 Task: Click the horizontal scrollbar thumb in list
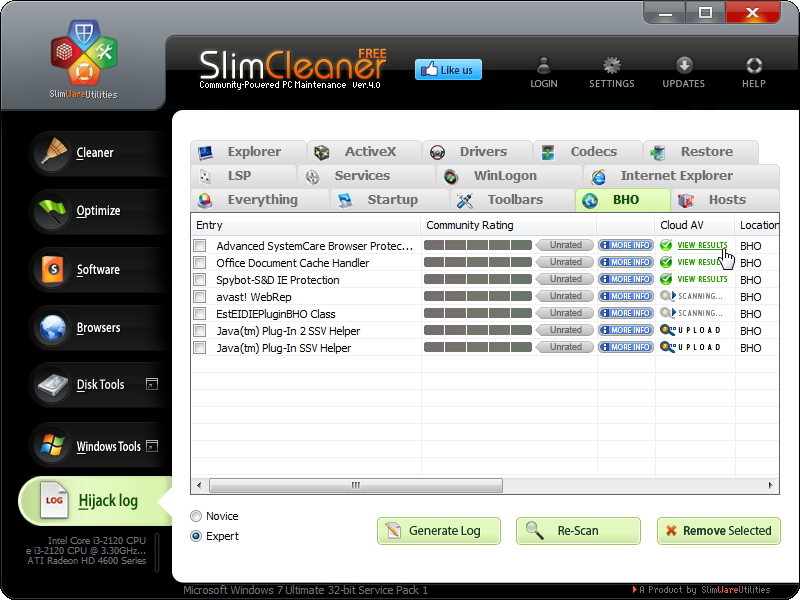[356, 485]
